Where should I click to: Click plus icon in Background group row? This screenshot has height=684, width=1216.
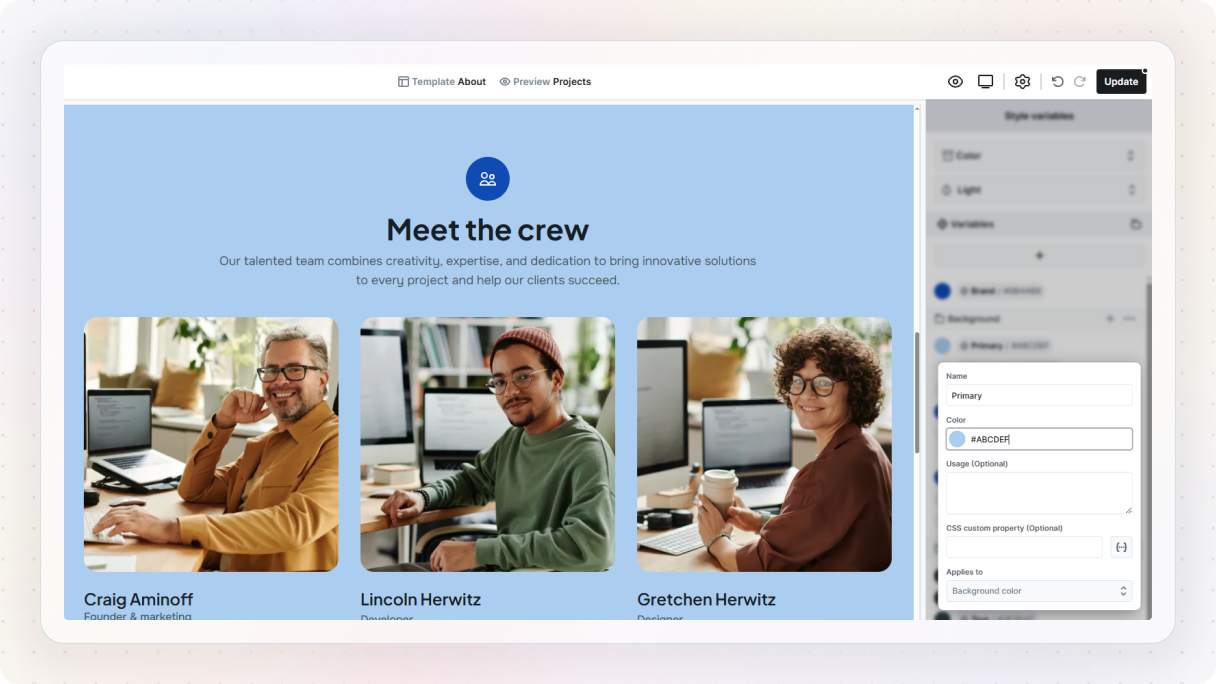click(1110, 319)
